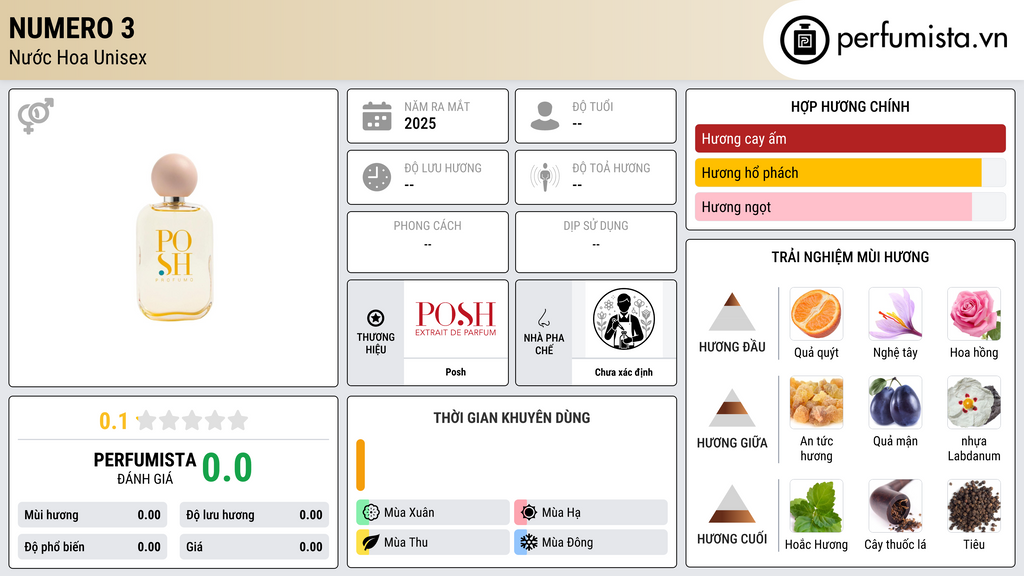Click the Hương hổ phách yellow bar
1024x576 pixels.
coord(838,173)
